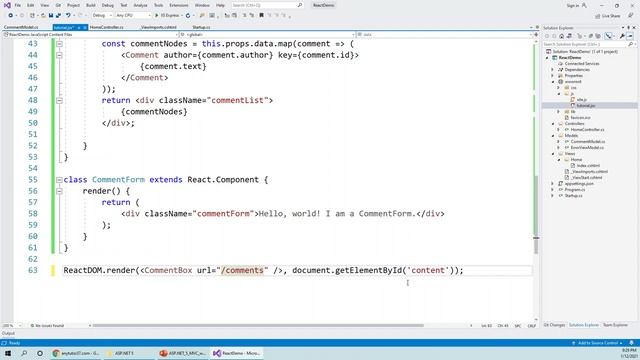Click the Sign in link
Screen dimensions: 640x360
click(x=573, y=5)
